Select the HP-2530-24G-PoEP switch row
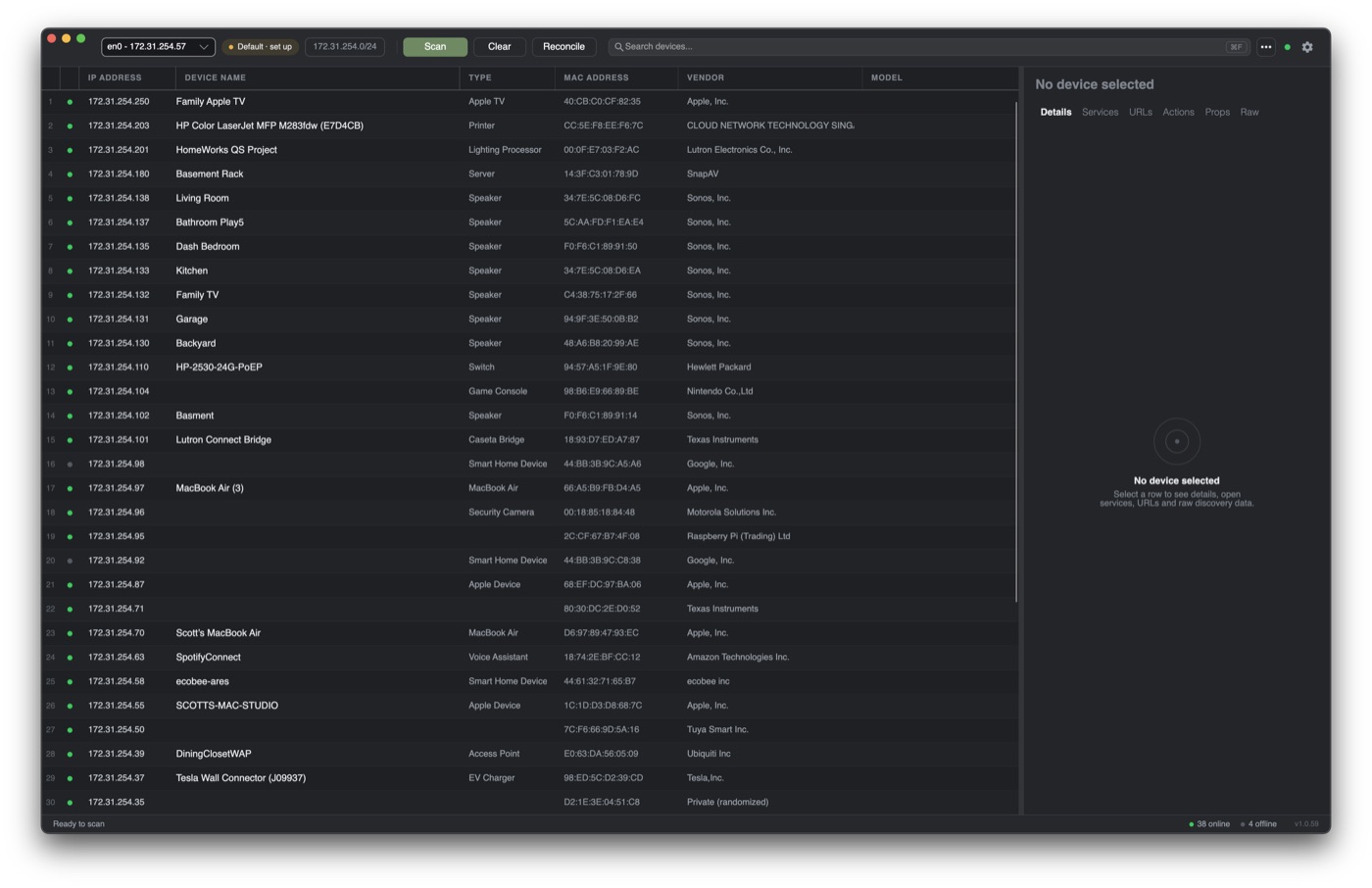The width and height of the screenshot is (1372, 888). pyautogui.click(x=529, y=368)
